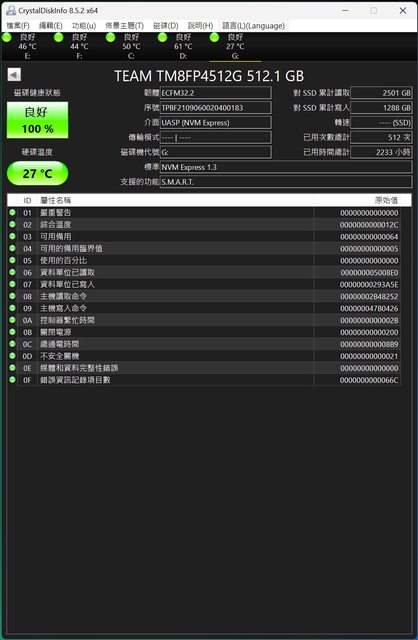Click the 原始值 column header

(386, 200)
